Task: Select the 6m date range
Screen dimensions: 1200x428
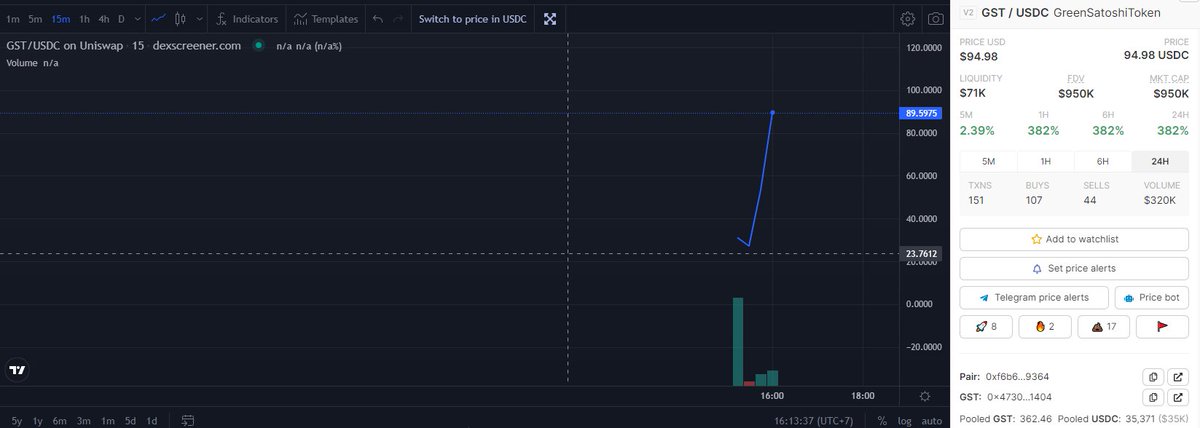Action: click(60, 420)
